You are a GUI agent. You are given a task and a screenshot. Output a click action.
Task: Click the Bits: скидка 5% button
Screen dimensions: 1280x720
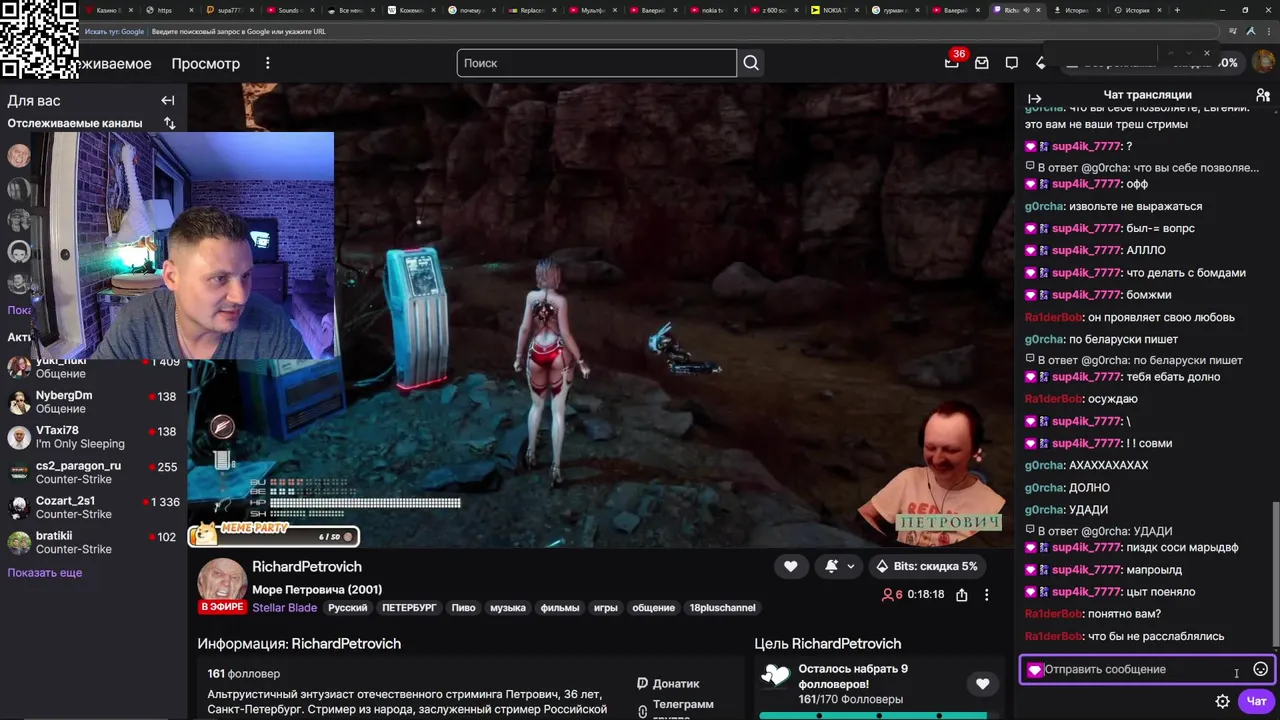tap(926, 566)
